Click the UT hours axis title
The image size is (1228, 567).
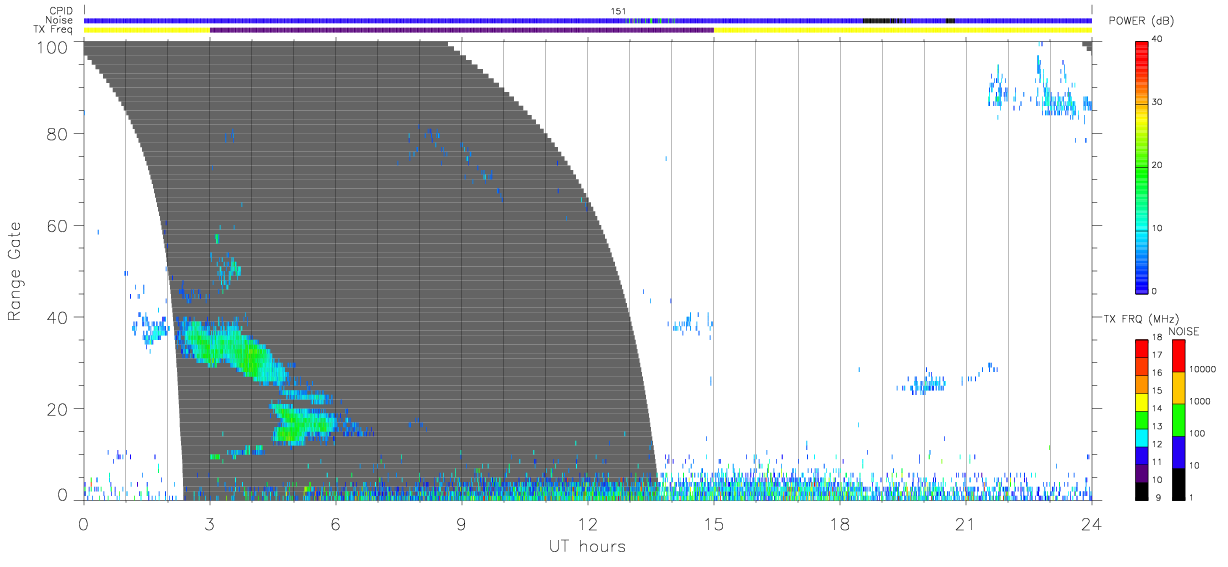tap(586, 546)
